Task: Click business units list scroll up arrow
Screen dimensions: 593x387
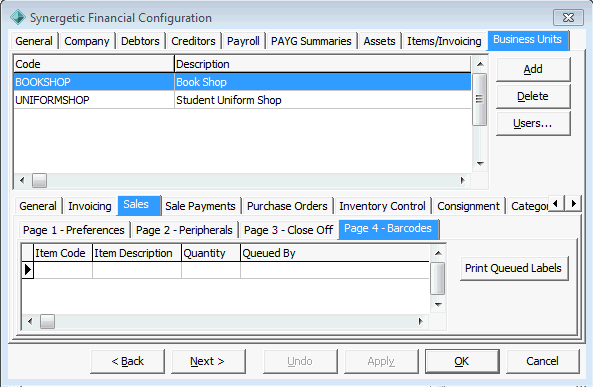Action: click(x=480, y=64)
